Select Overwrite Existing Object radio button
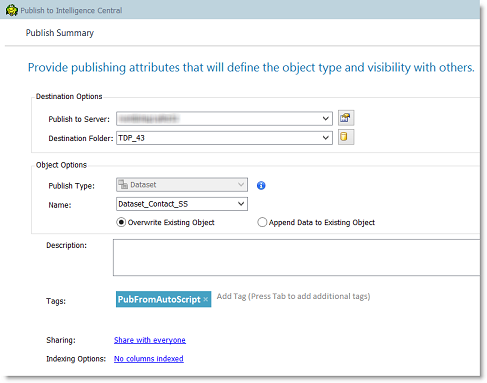This screenshot has height=383, width=487. 121,222
